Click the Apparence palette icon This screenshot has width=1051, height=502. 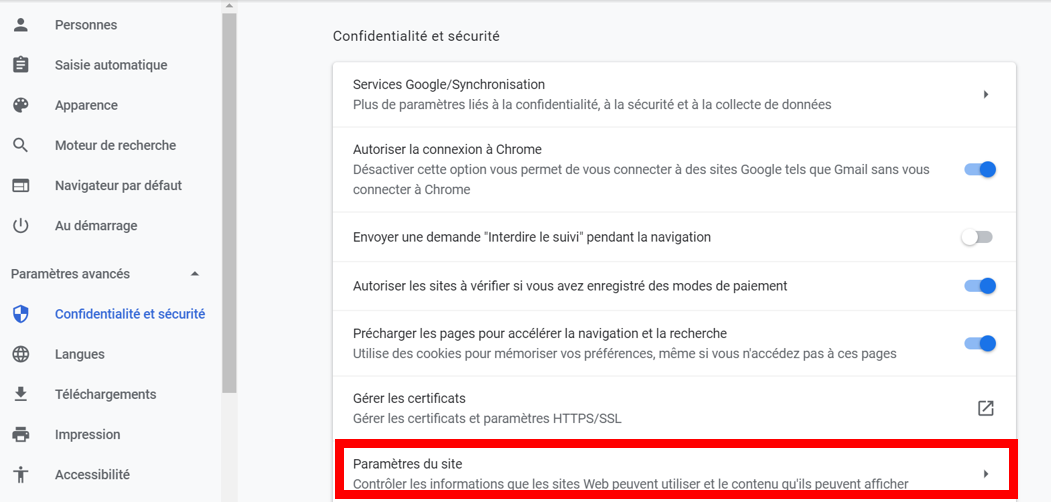point(20,105)
